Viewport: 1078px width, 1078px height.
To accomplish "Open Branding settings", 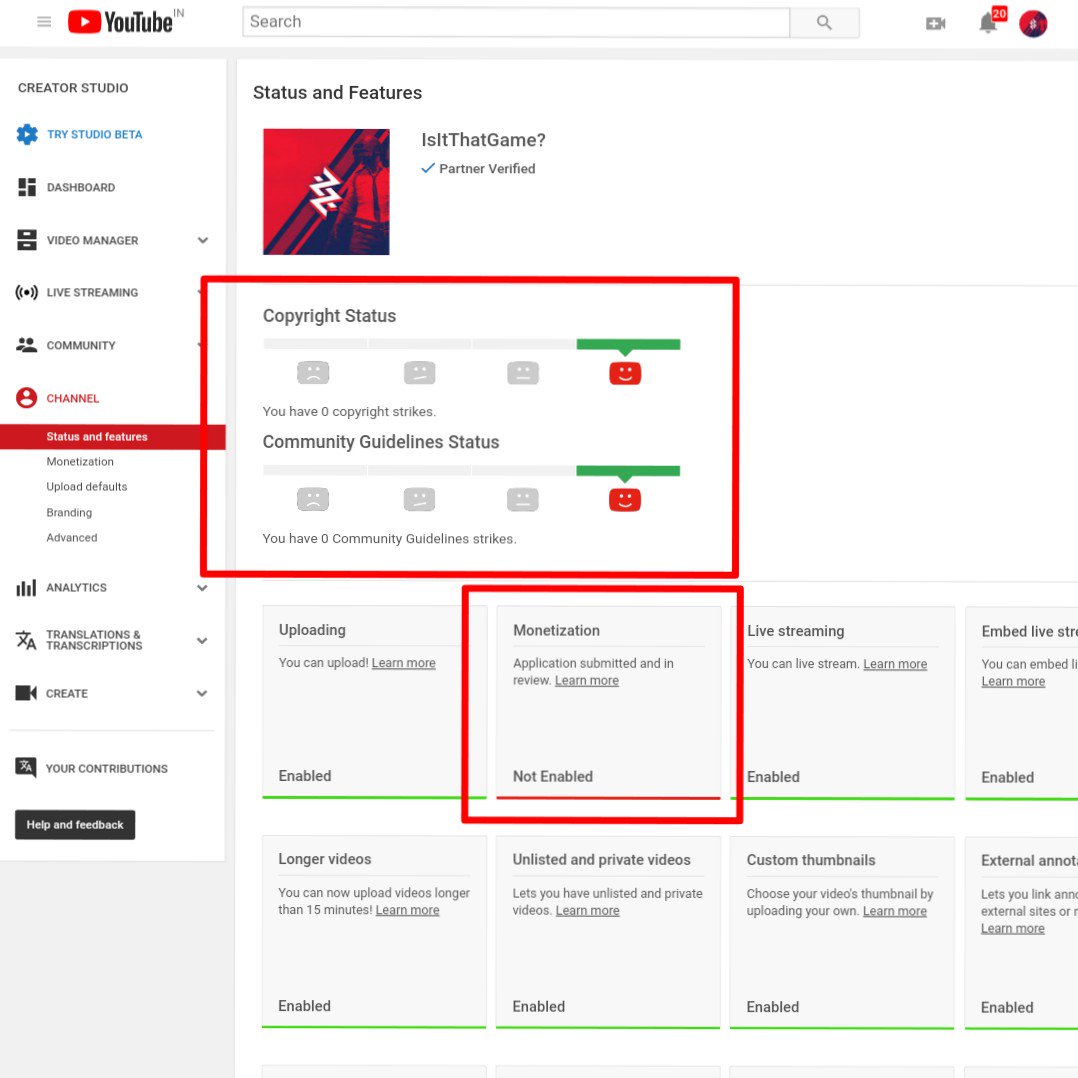I will click(x=69, y=512).
